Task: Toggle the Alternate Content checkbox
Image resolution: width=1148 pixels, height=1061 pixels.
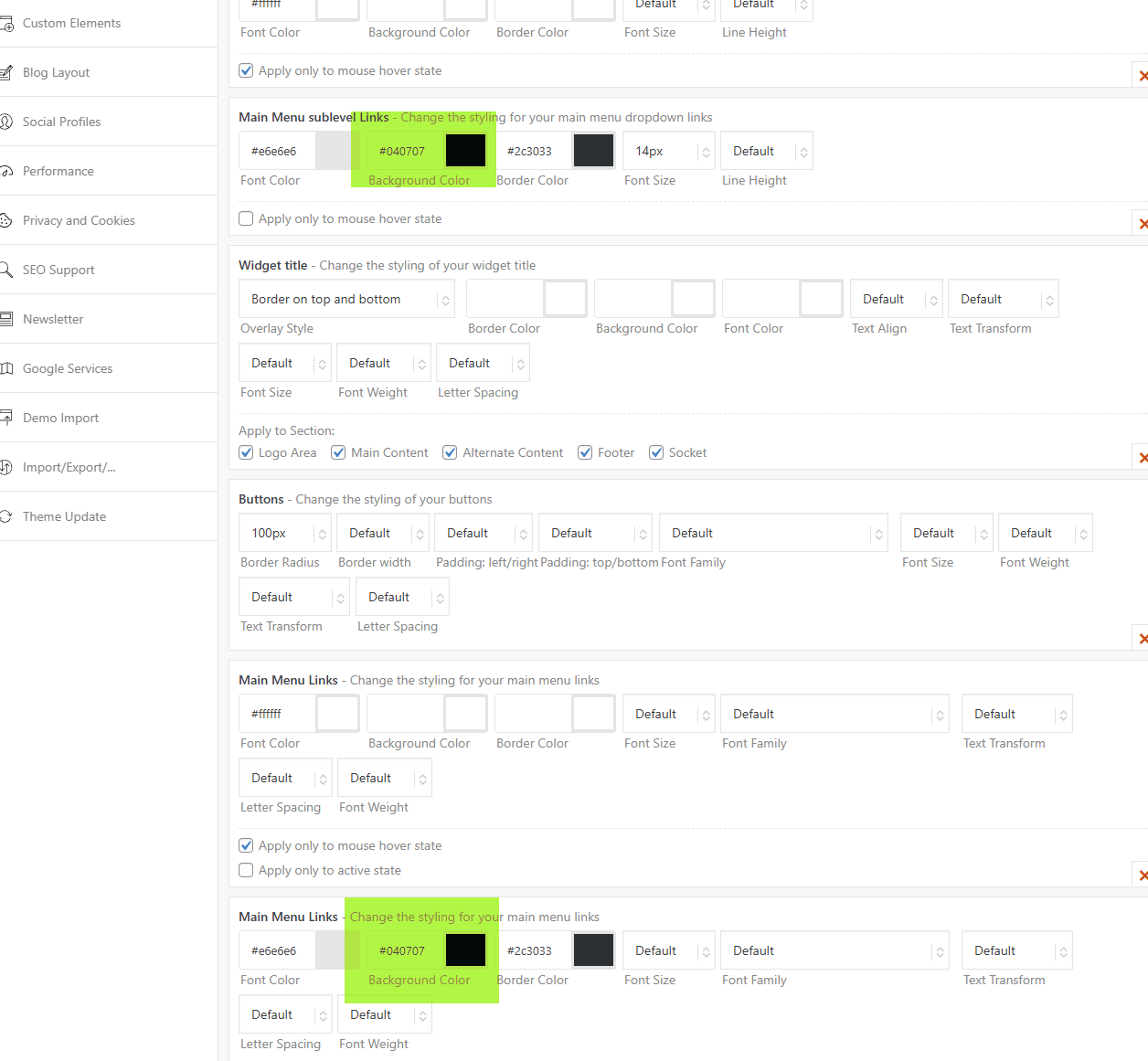Action: coord(450,452)
